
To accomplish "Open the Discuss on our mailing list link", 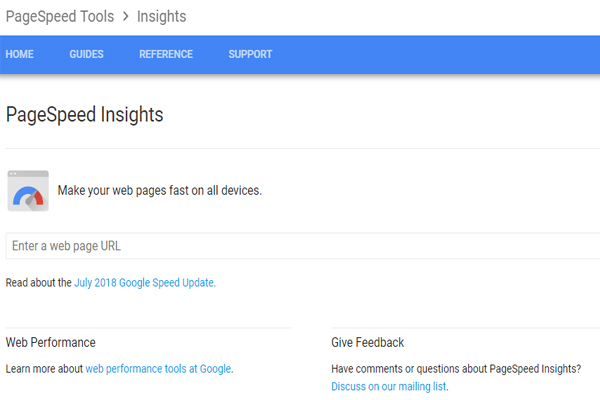I will (x=389, y=386).
